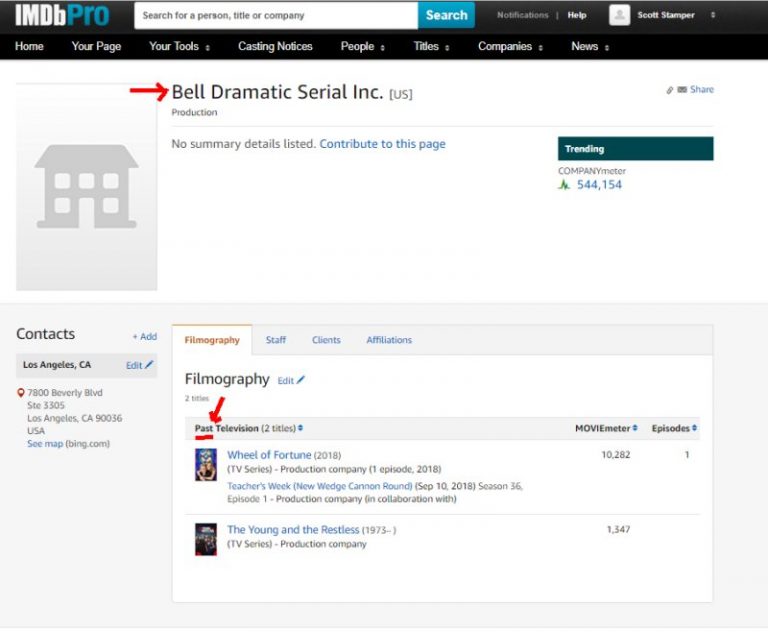
Task: Click the IMDbPro logo
Action: [x=62, y=15]
